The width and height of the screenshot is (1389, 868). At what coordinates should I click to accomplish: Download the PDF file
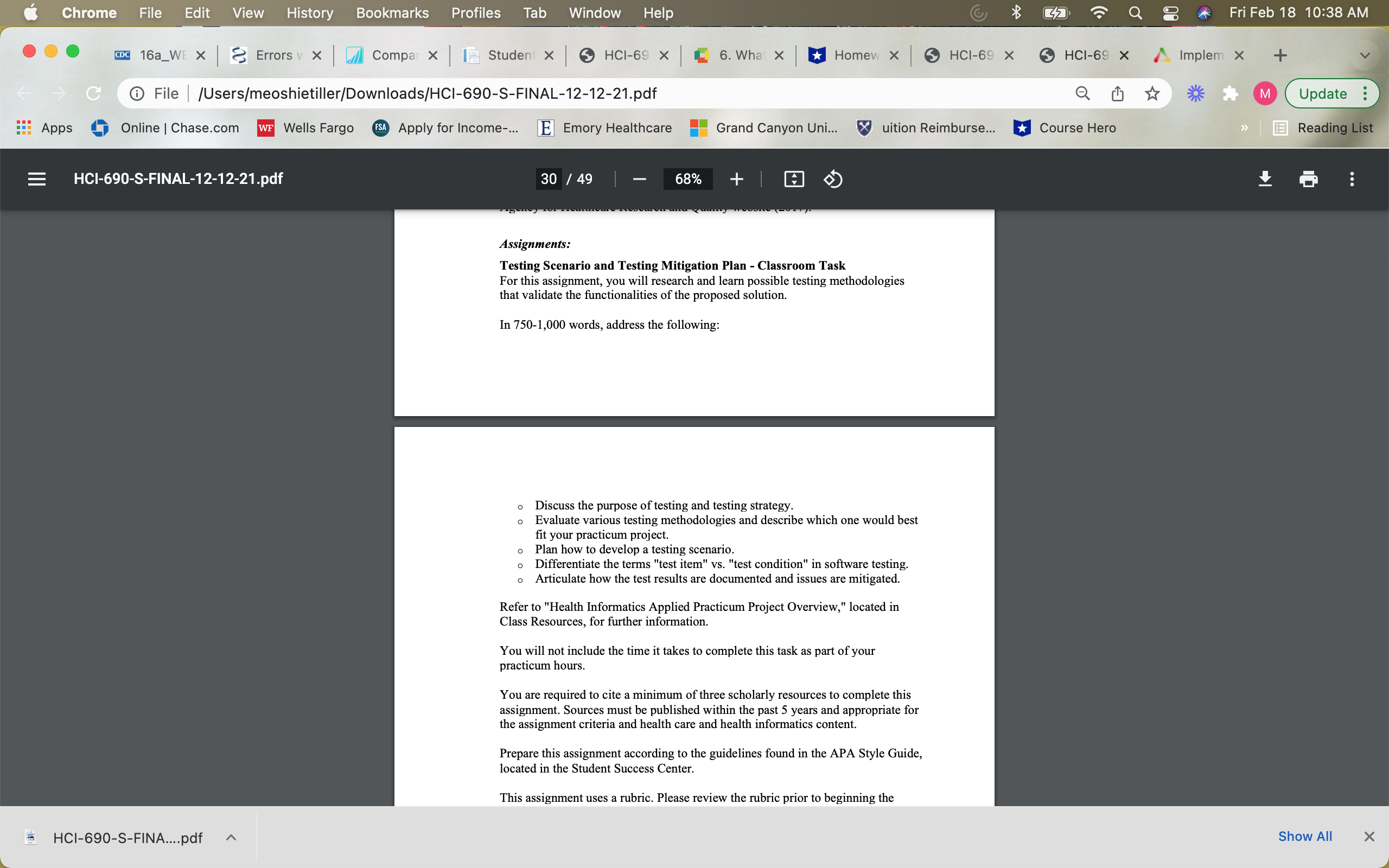tap(1265, 178)
